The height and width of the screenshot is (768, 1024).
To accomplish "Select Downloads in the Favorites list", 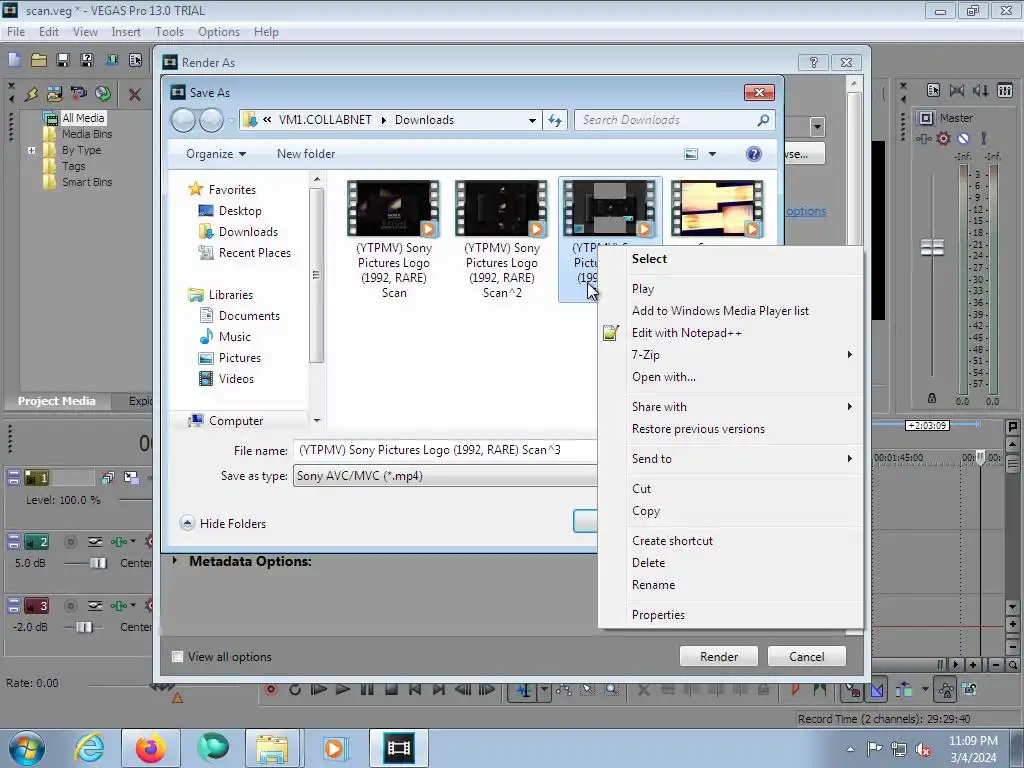I will click(x=248, y=232).
